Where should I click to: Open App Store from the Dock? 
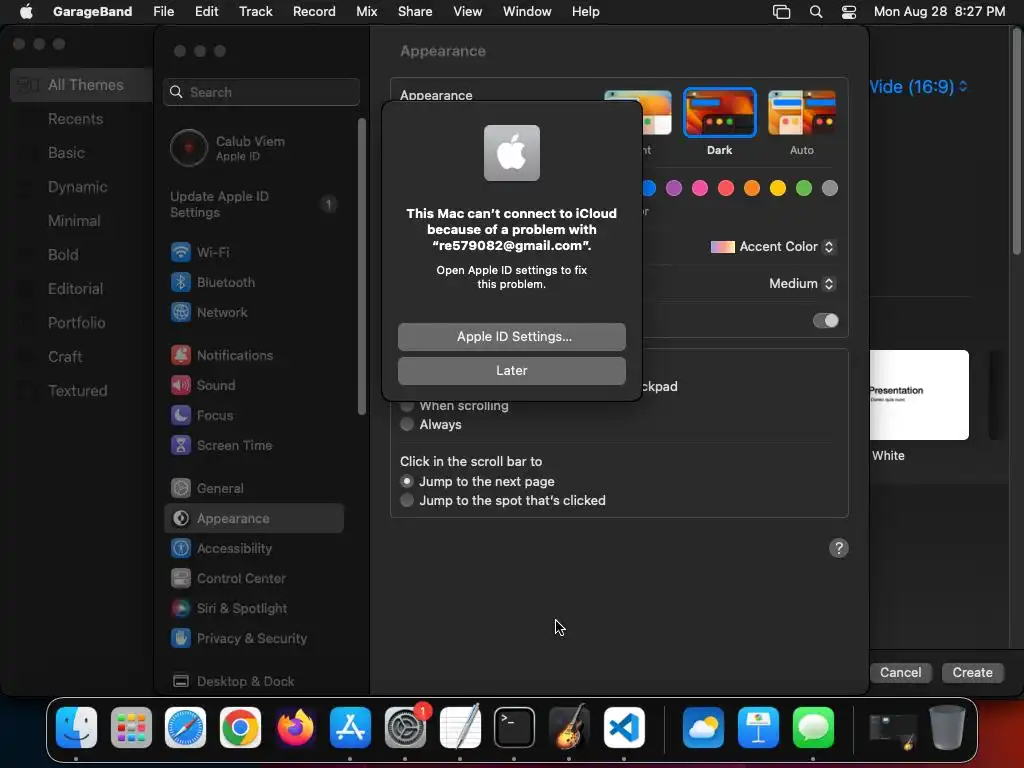tap(350, 728)
